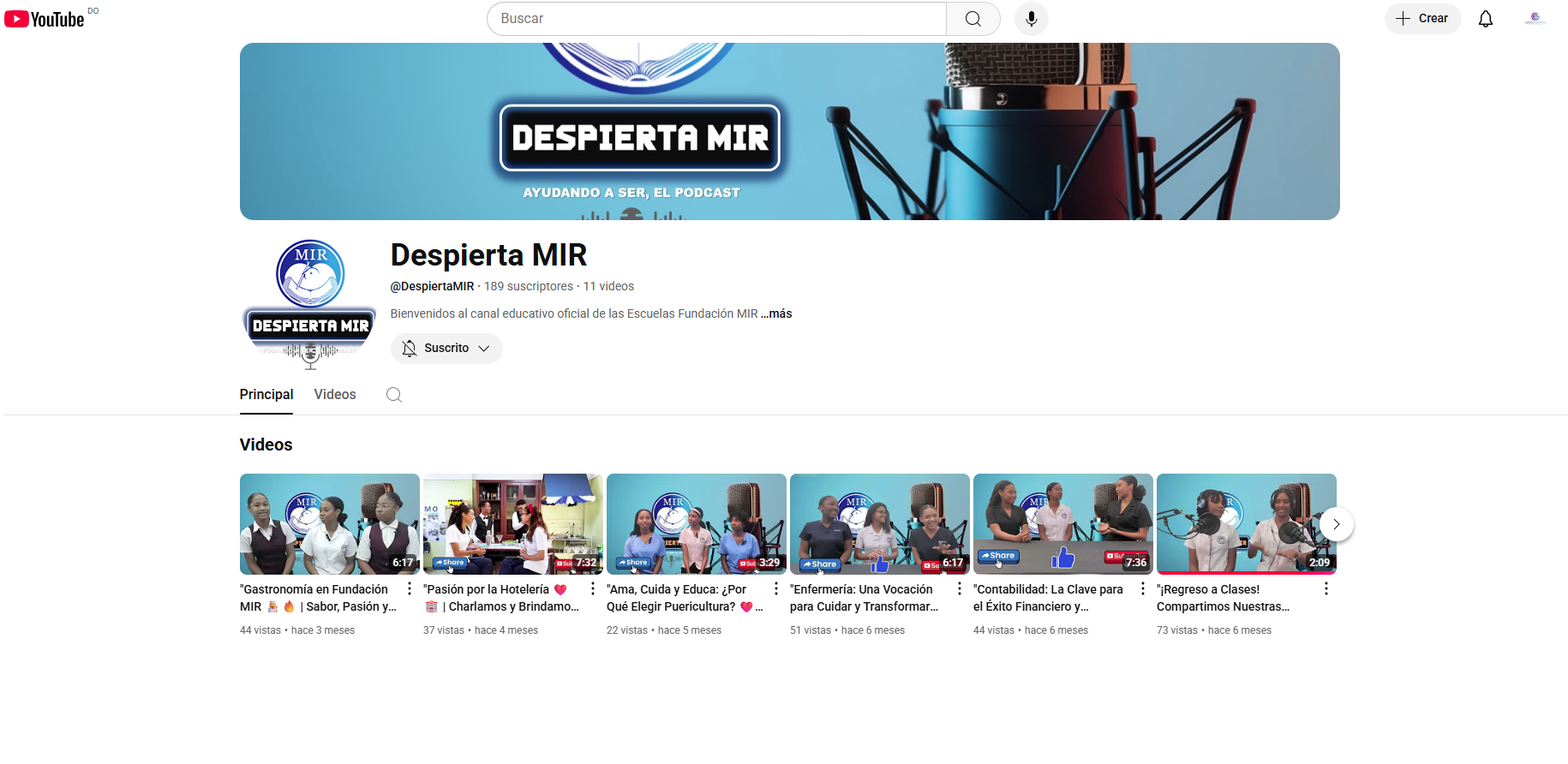Expand the channel description with "...más"
The width and height of the screenshot is (1568, 764).
(776, 313)
